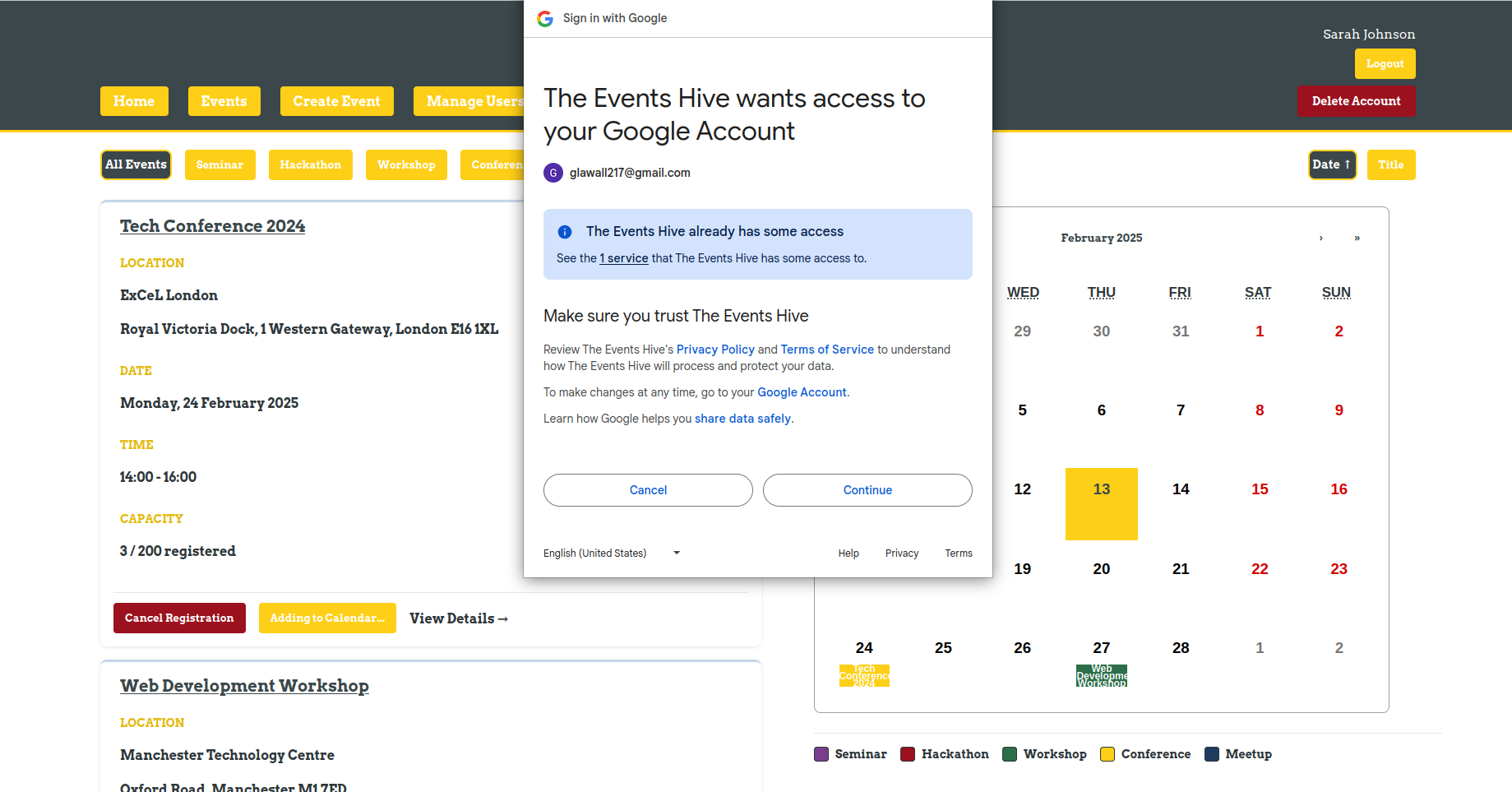Open the Privacy Policy link
The width and height of the screenshot is (1512, 792).
715,350
